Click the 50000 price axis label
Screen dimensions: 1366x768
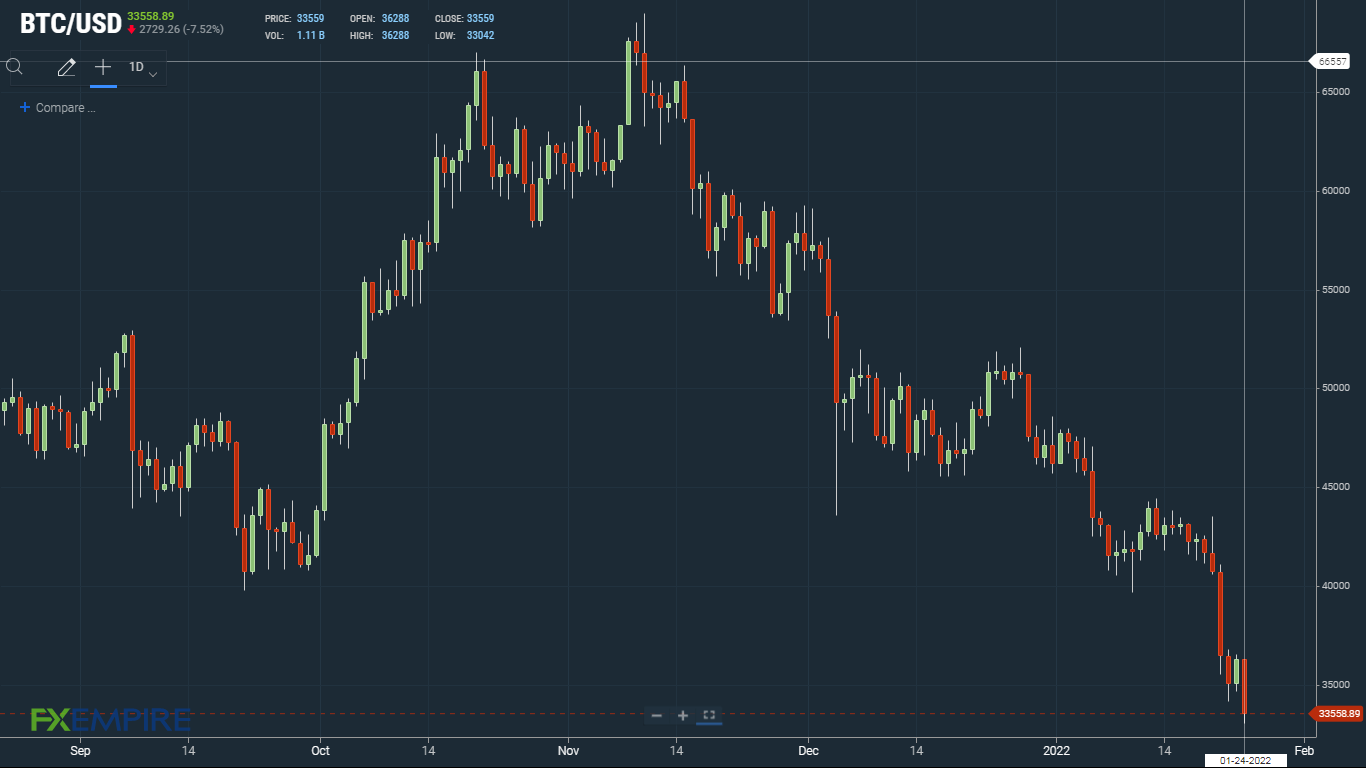[x=1334, y=388]
